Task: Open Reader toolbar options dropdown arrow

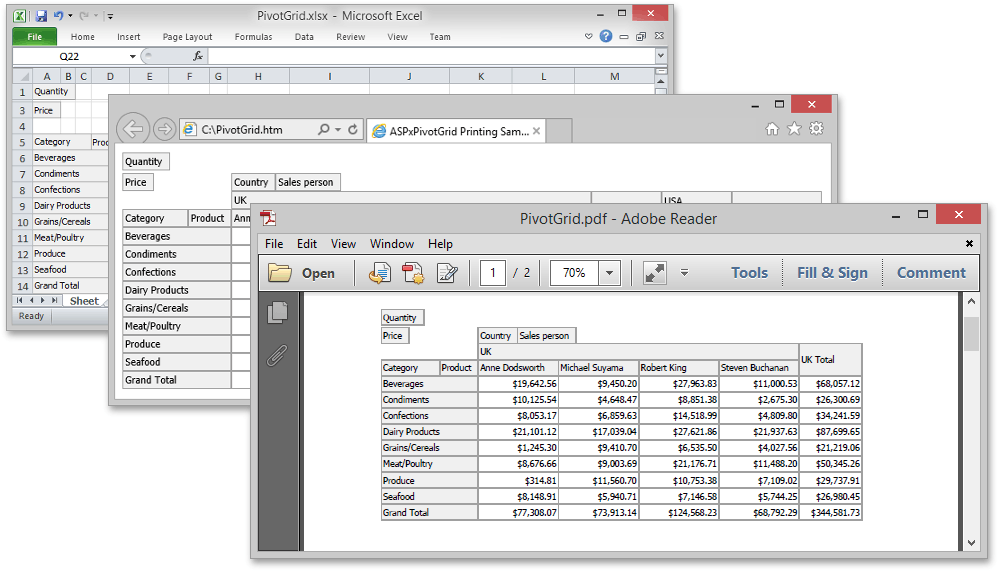Action: point(684,272)
